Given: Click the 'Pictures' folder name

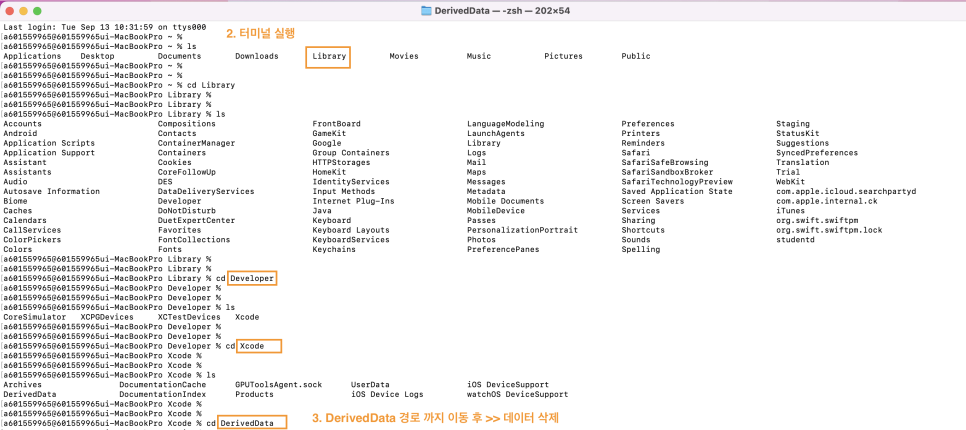Looking at the screenshot, I should [563, 56].
